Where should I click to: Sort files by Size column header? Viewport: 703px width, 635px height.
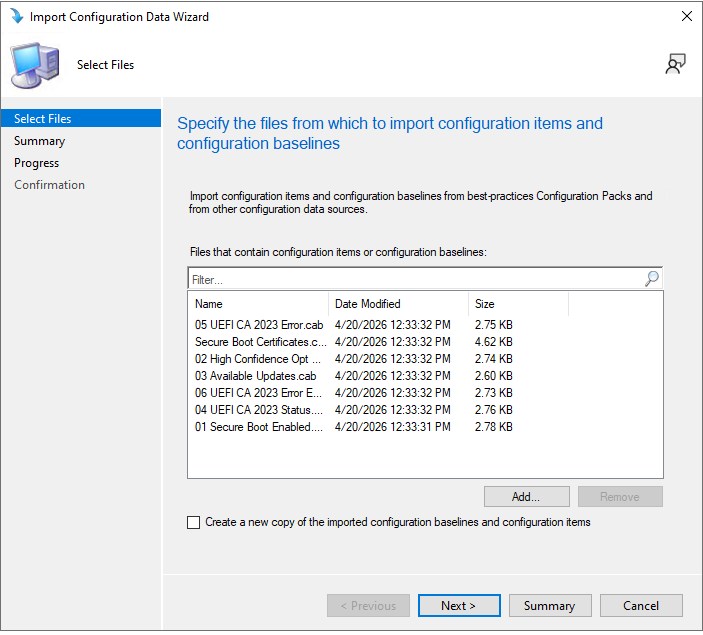pos(517,304)
